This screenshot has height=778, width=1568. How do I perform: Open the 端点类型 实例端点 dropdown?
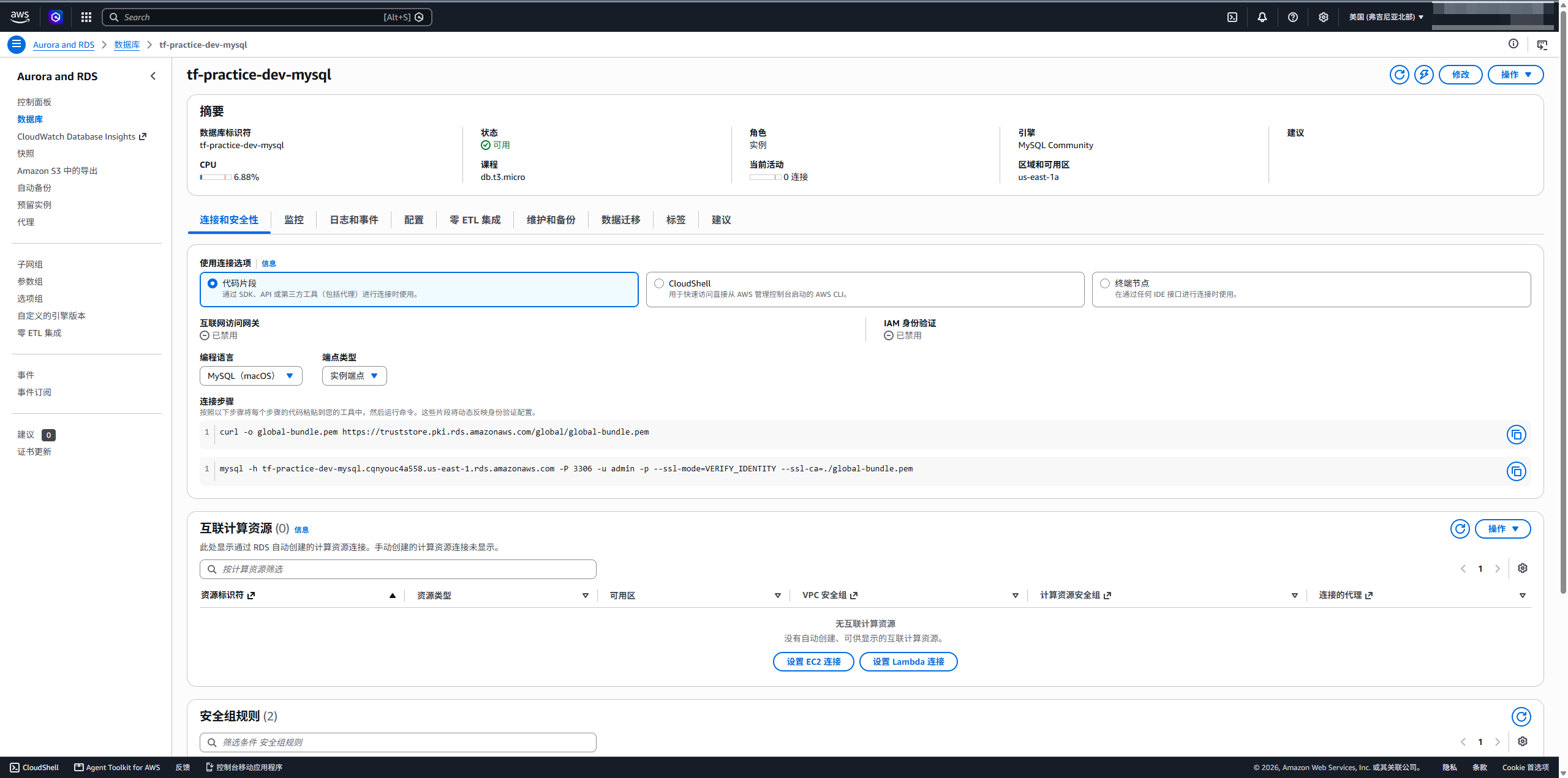(355, 376)
